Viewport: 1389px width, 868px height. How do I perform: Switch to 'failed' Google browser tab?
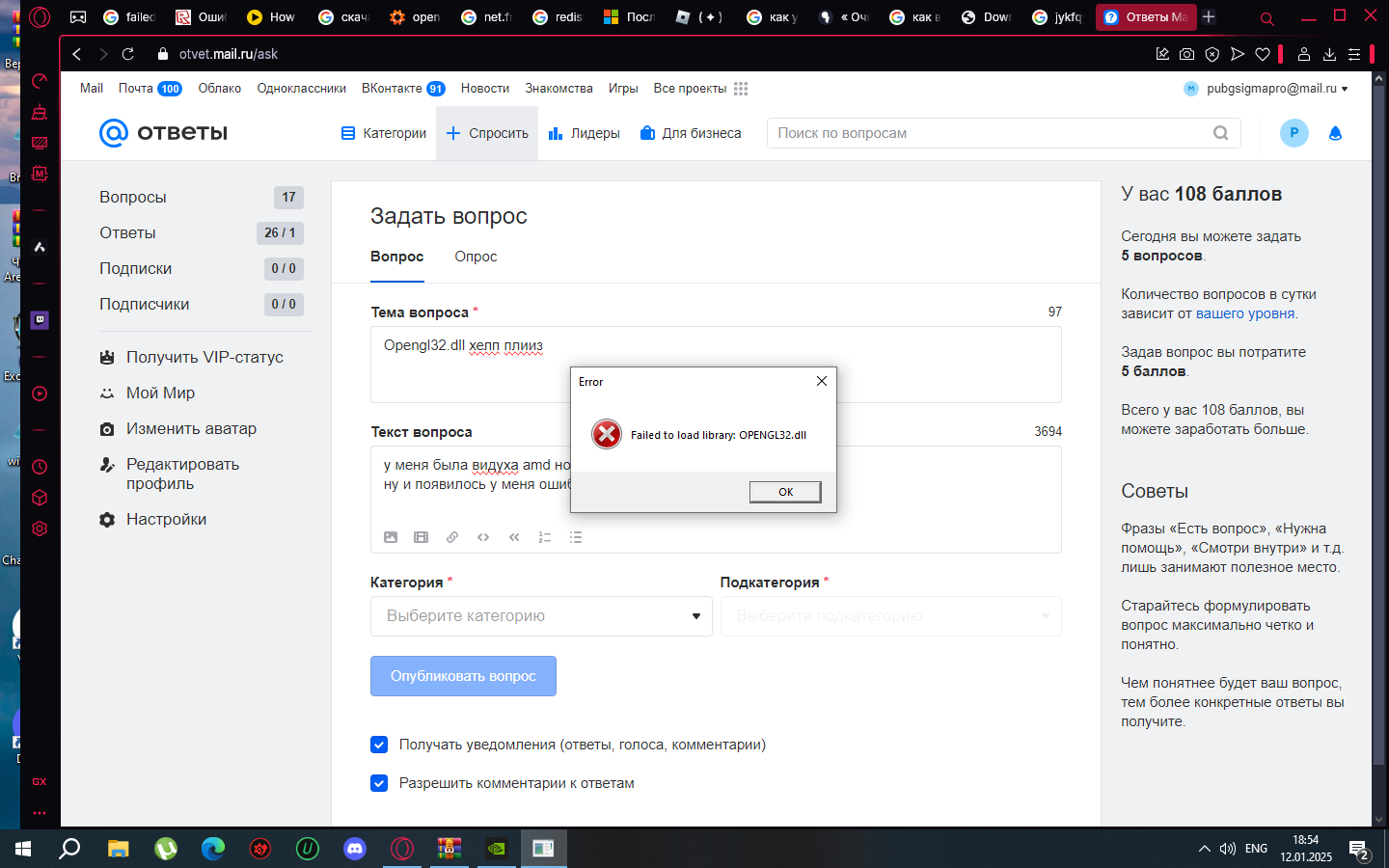(x=129, y=16)
